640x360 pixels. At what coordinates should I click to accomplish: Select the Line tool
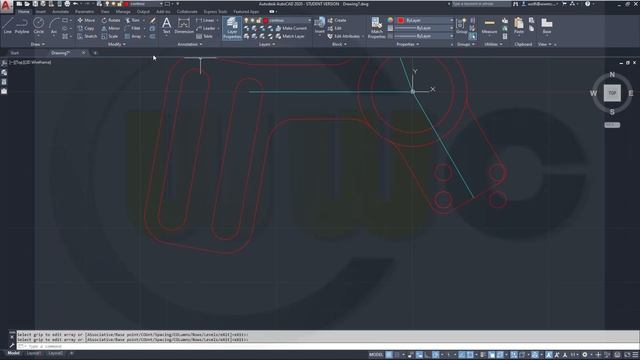tap(7, 26)
